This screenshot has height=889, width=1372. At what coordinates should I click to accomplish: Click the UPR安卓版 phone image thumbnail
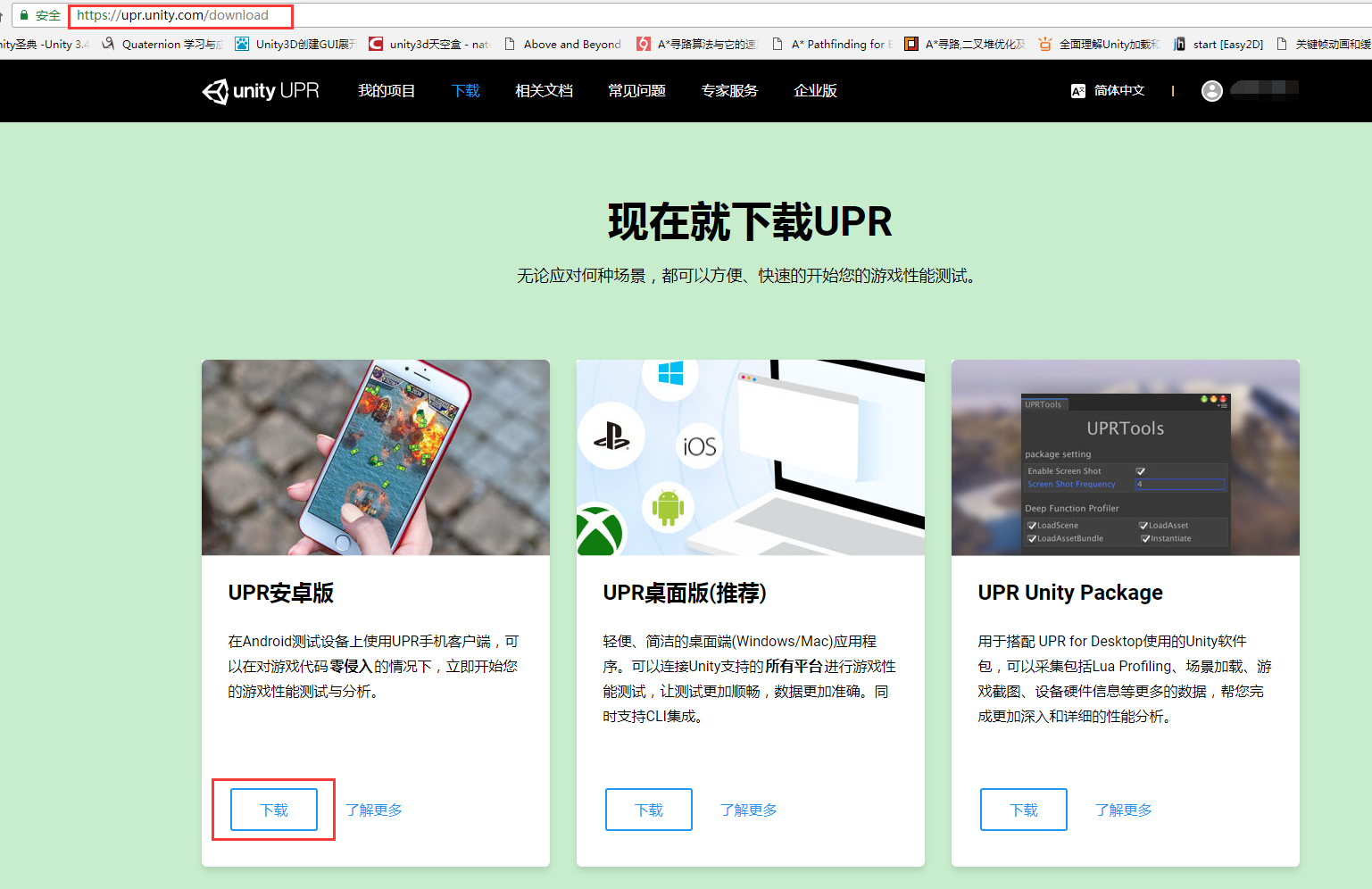coord(375,457)
